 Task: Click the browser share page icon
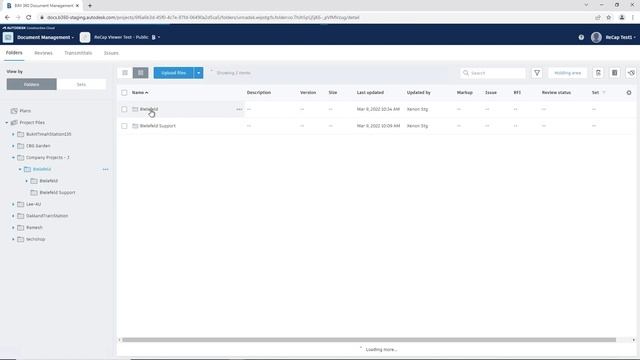tap(598, 17)
